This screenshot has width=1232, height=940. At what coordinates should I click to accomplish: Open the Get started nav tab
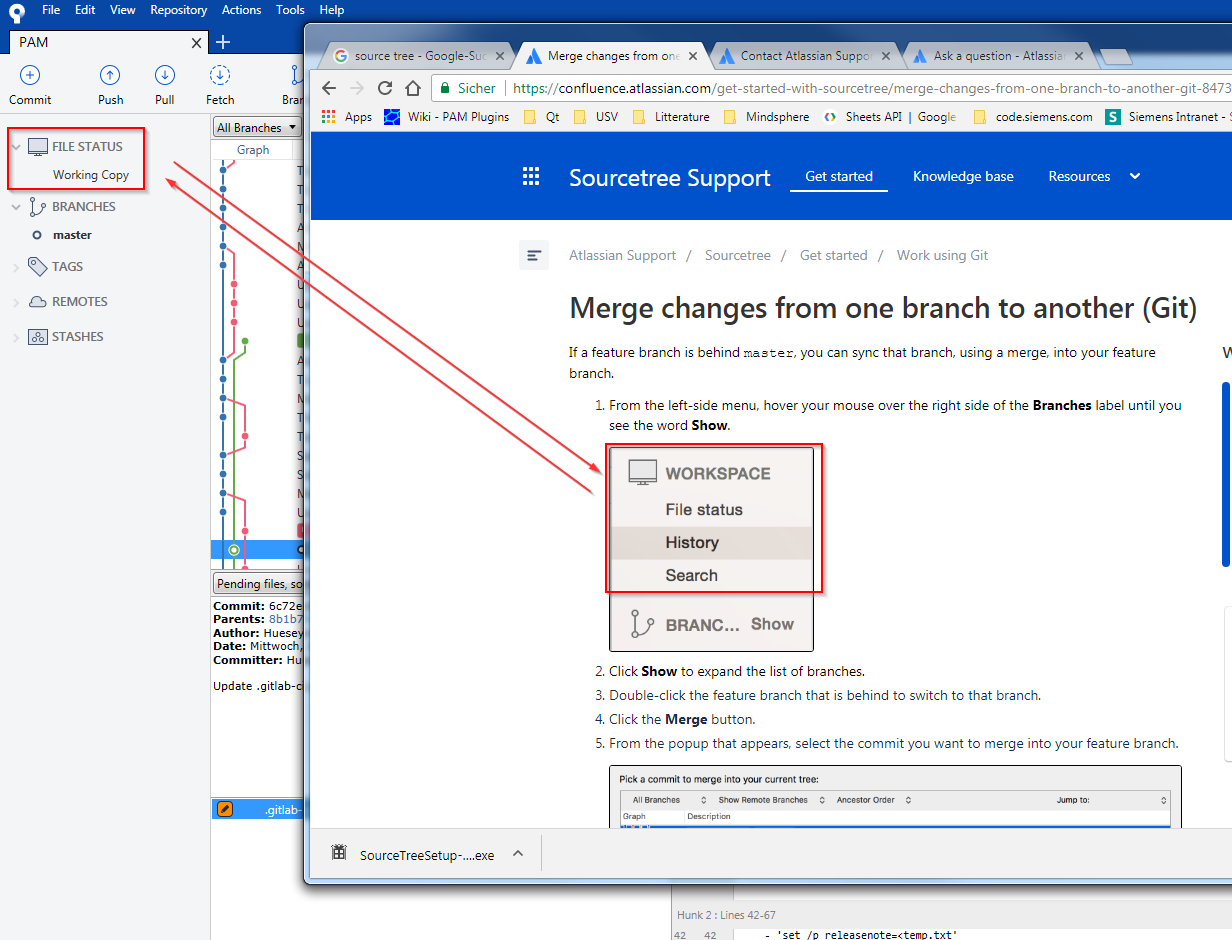tap(839, 176)
